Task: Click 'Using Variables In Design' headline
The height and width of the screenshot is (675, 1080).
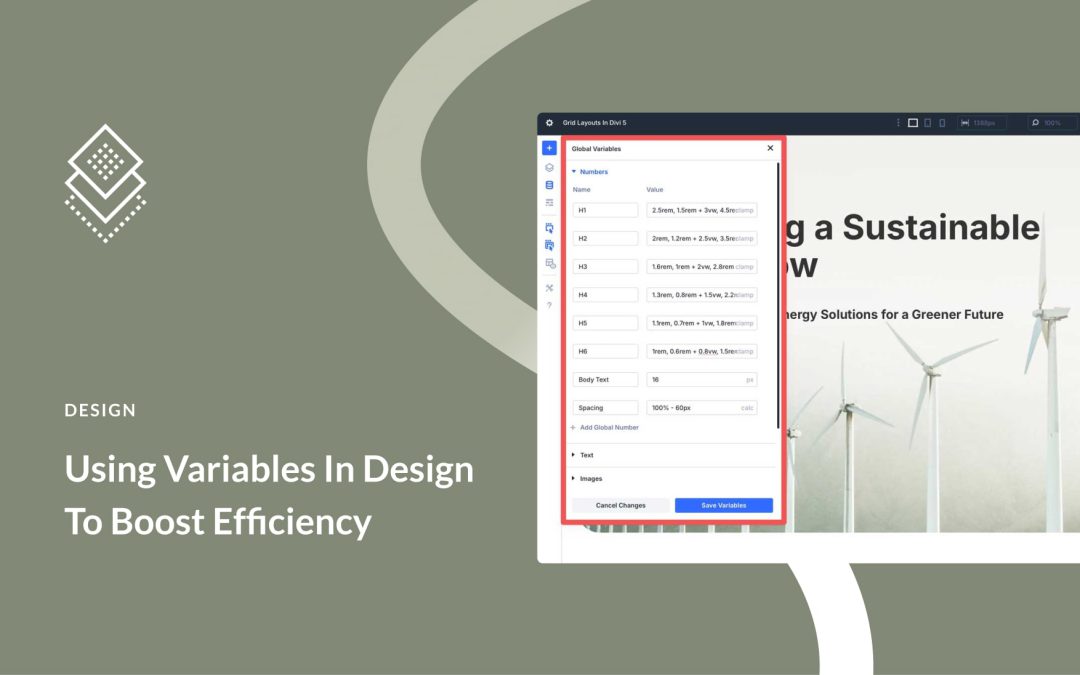Action: 269,469
